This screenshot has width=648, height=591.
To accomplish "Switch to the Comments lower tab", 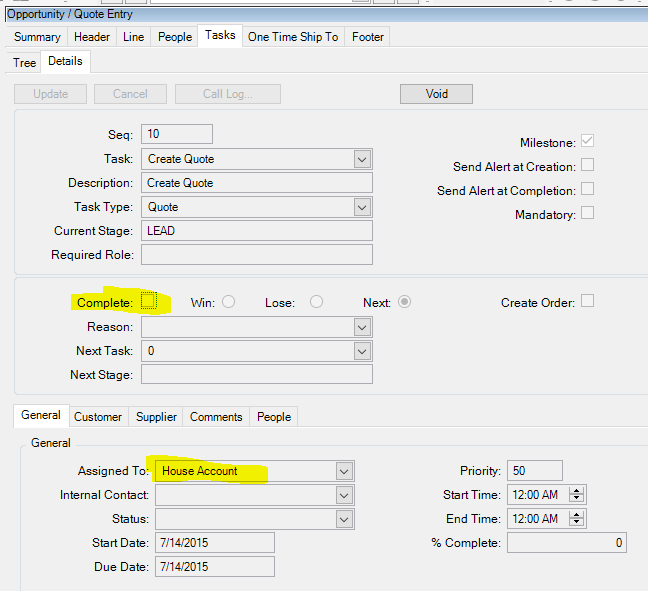I will click(216, 417).
